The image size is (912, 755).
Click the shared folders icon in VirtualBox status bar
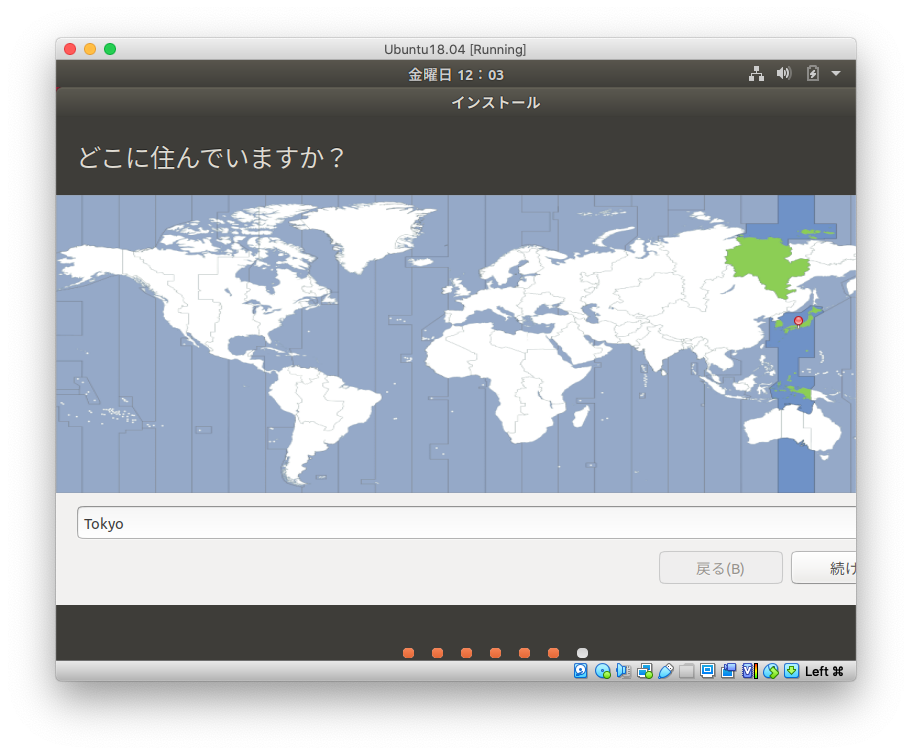687,671
